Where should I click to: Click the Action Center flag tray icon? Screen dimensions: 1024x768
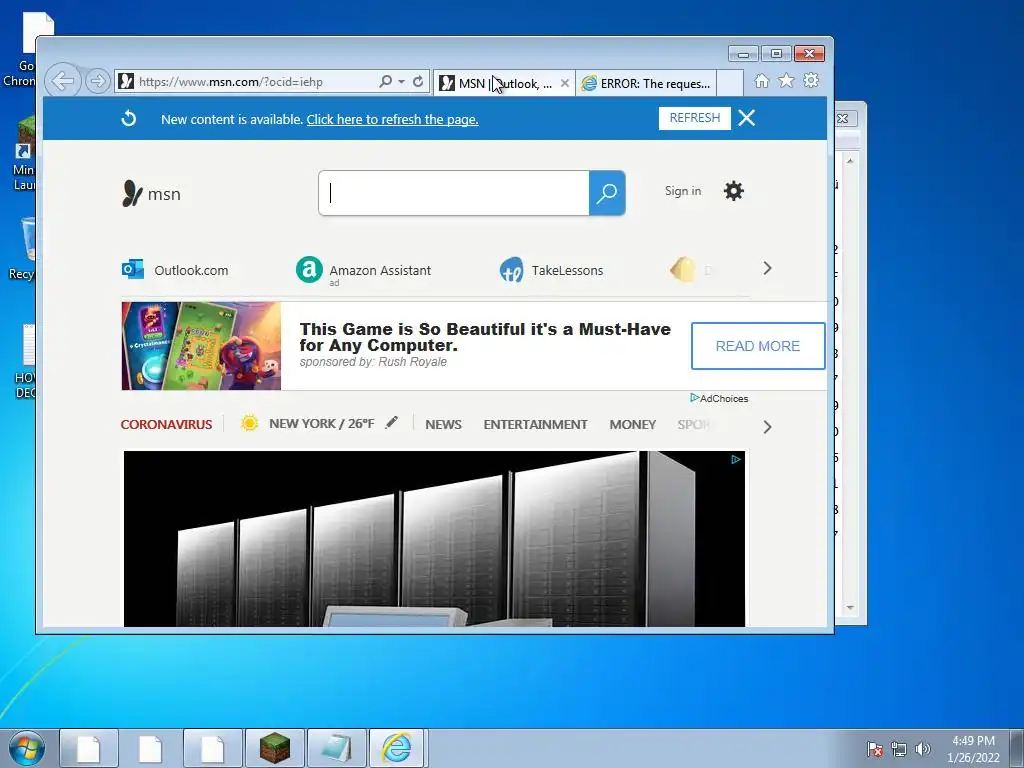pos(875,749)
